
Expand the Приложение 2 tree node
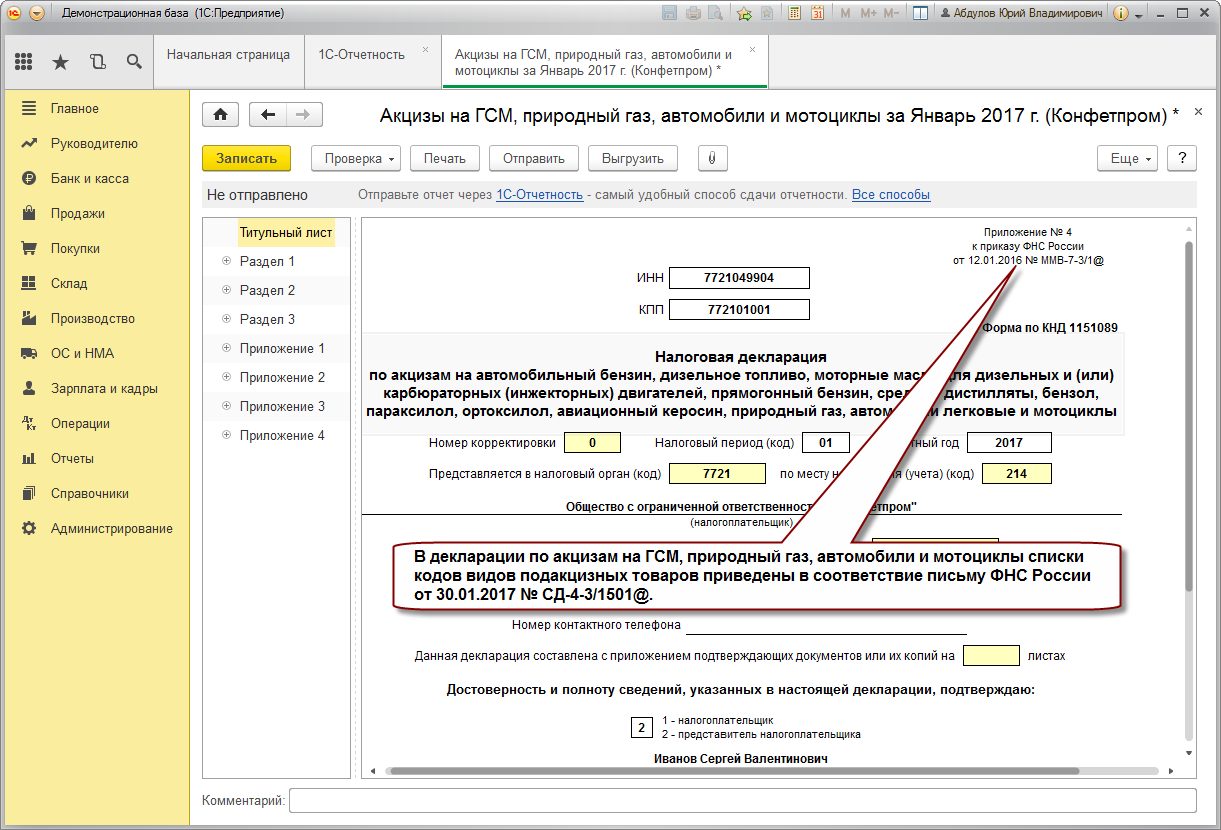point(226,378)
